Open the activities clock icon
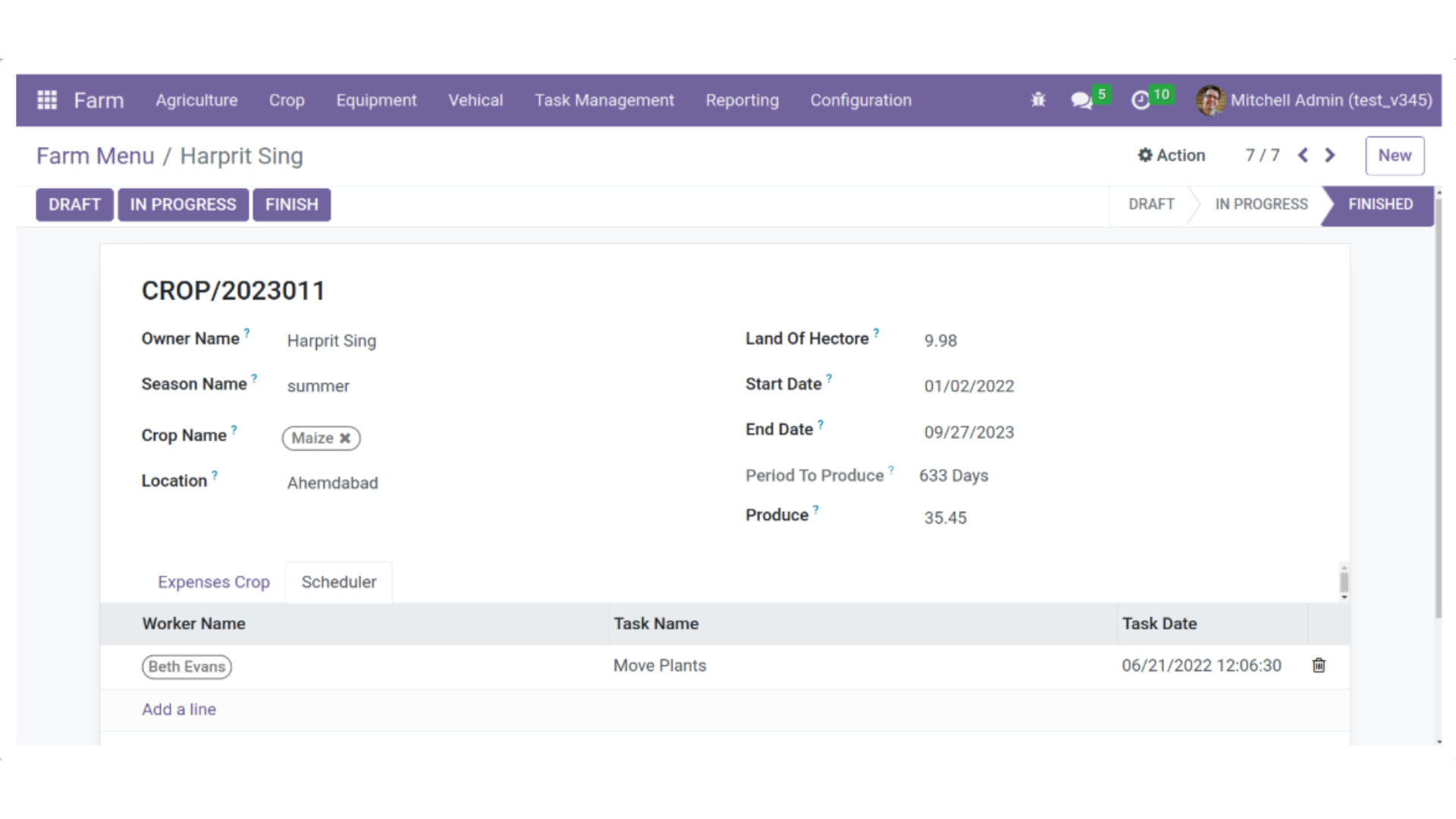 click(1141, 100)
